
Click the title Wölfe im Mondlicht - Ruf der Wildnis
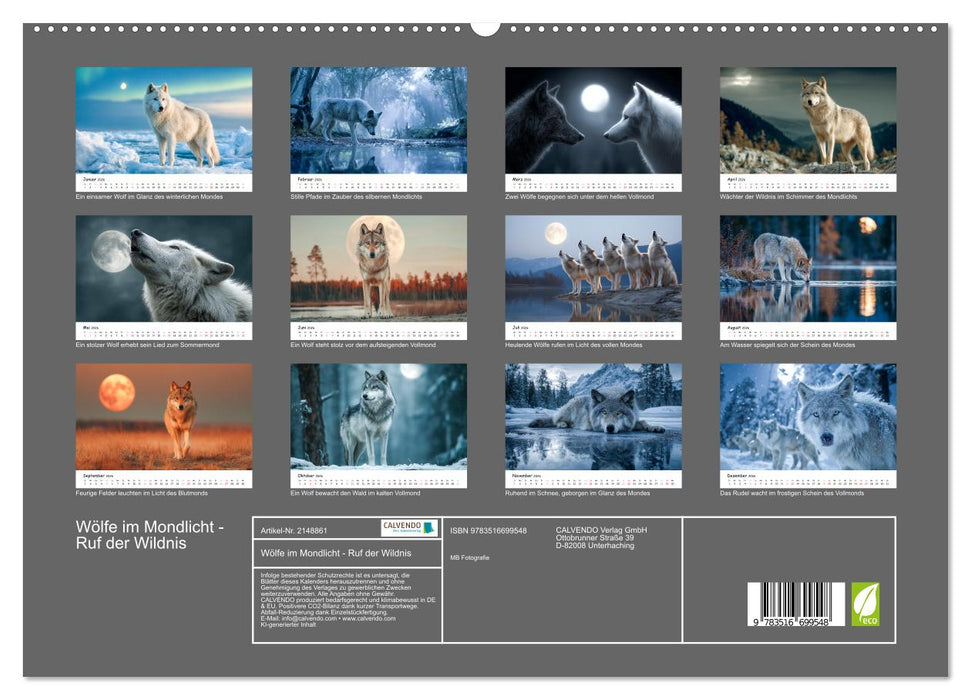[150, 532]
